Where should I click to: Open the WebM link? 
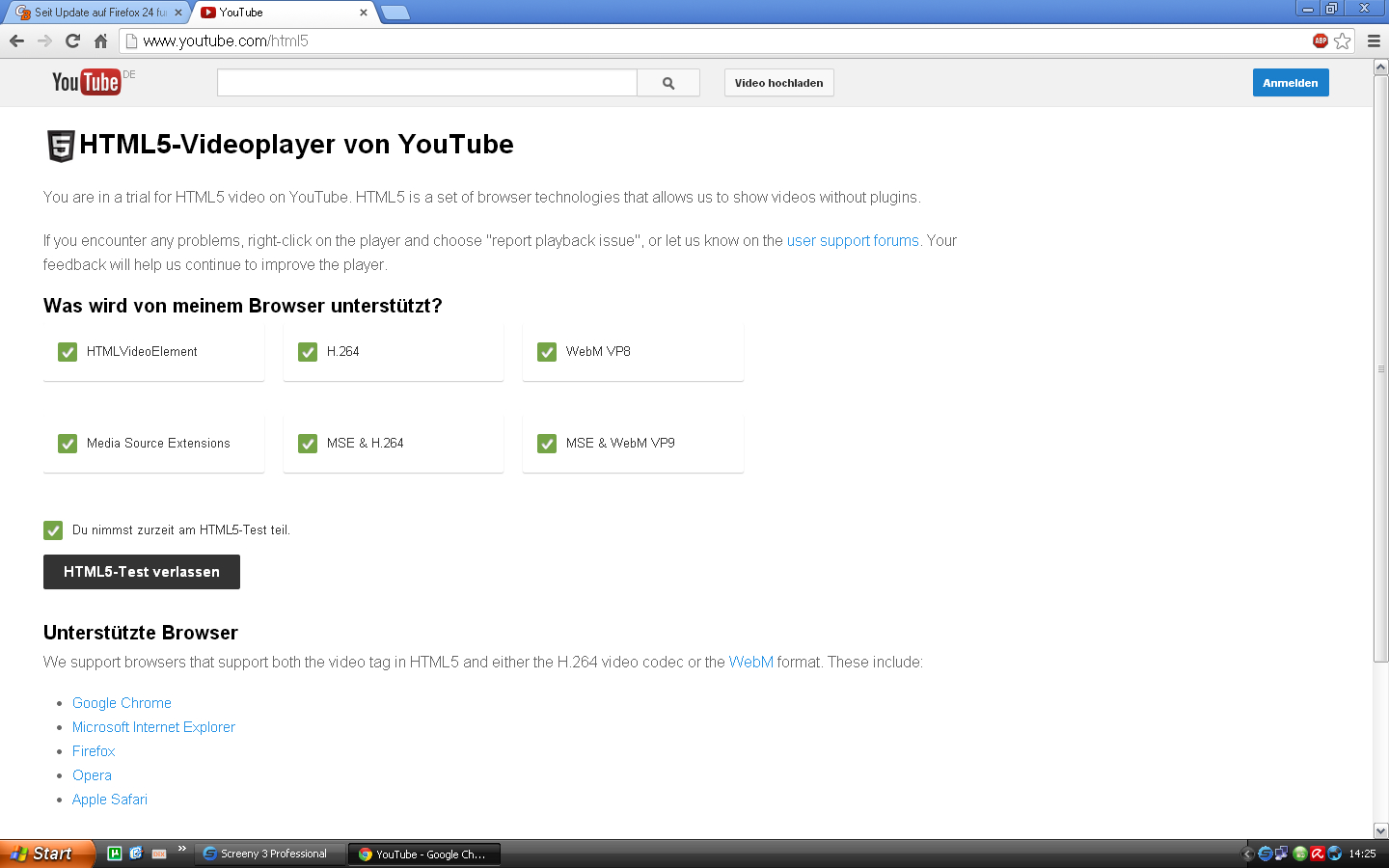(x=750, y=663)
